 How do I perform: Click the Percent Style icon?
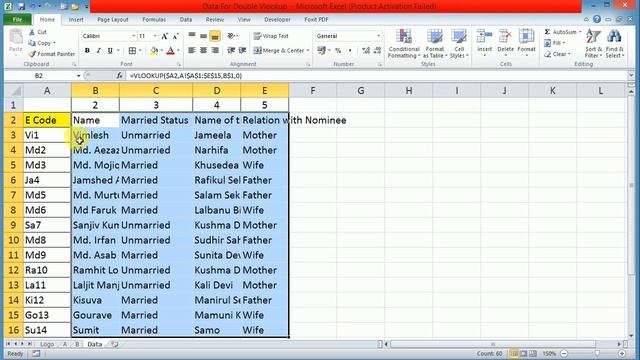tap(338, 51)
